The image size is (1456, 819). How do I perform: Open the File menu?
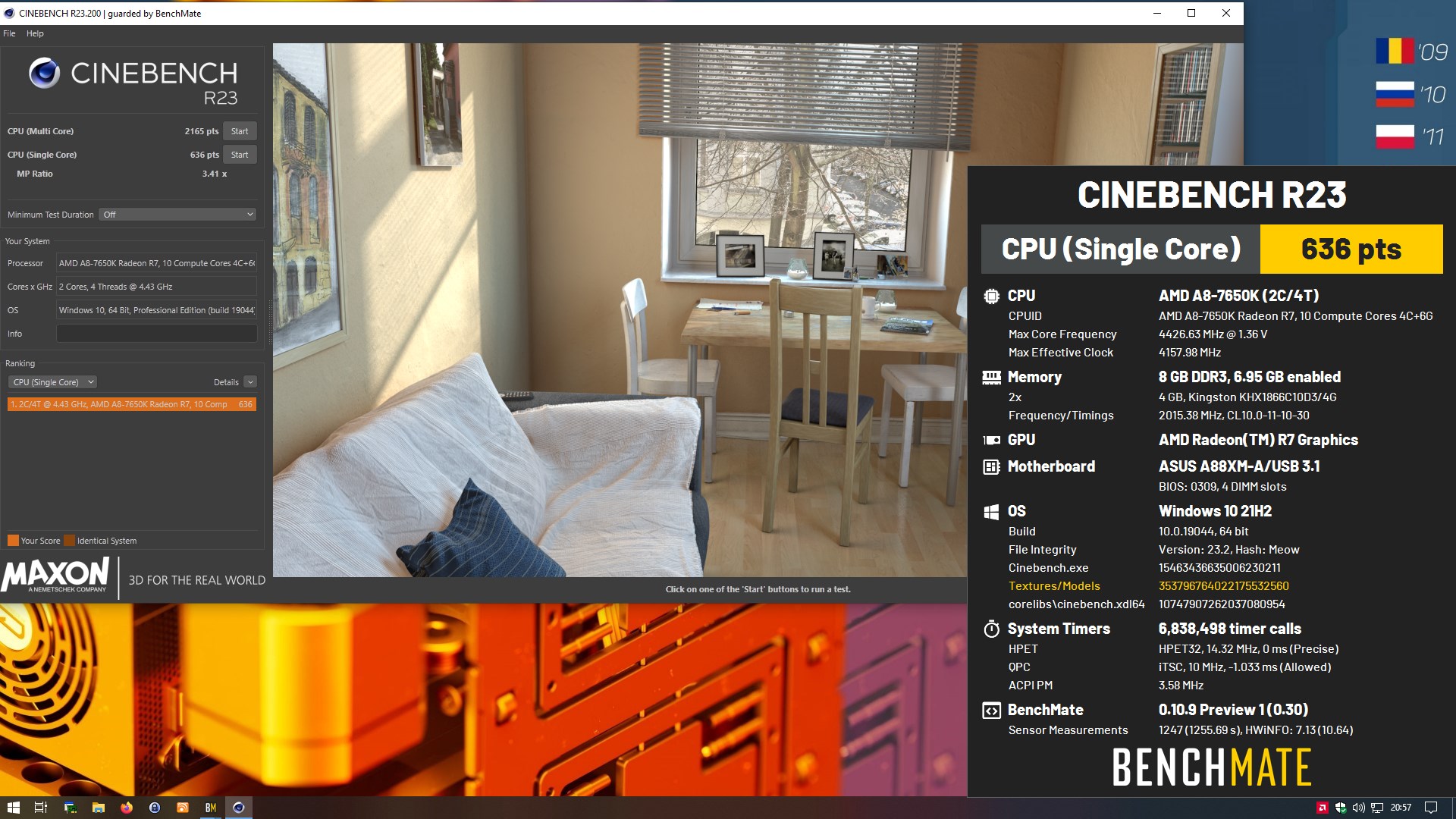[9, 33]
